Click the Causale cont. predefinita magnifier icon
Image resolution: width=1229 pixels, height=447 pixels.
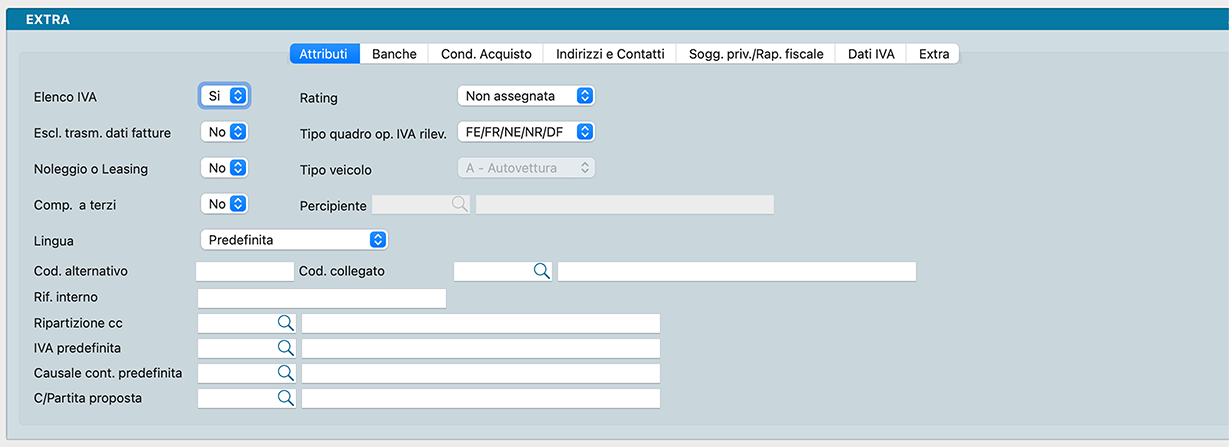285,373
